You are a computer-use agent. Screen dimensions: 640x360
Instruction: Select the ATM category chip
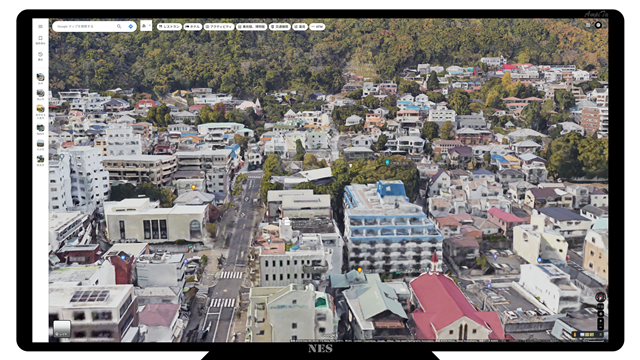[x=317, y=27]
